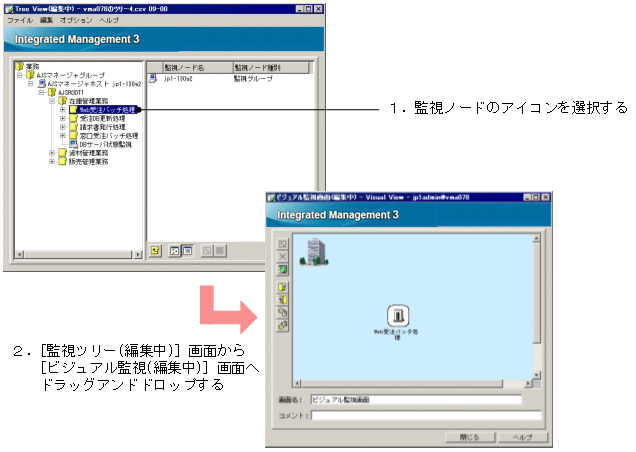
Task: Click the first grayed-out toolbar icon in Tree View
Action: (207, 251)
